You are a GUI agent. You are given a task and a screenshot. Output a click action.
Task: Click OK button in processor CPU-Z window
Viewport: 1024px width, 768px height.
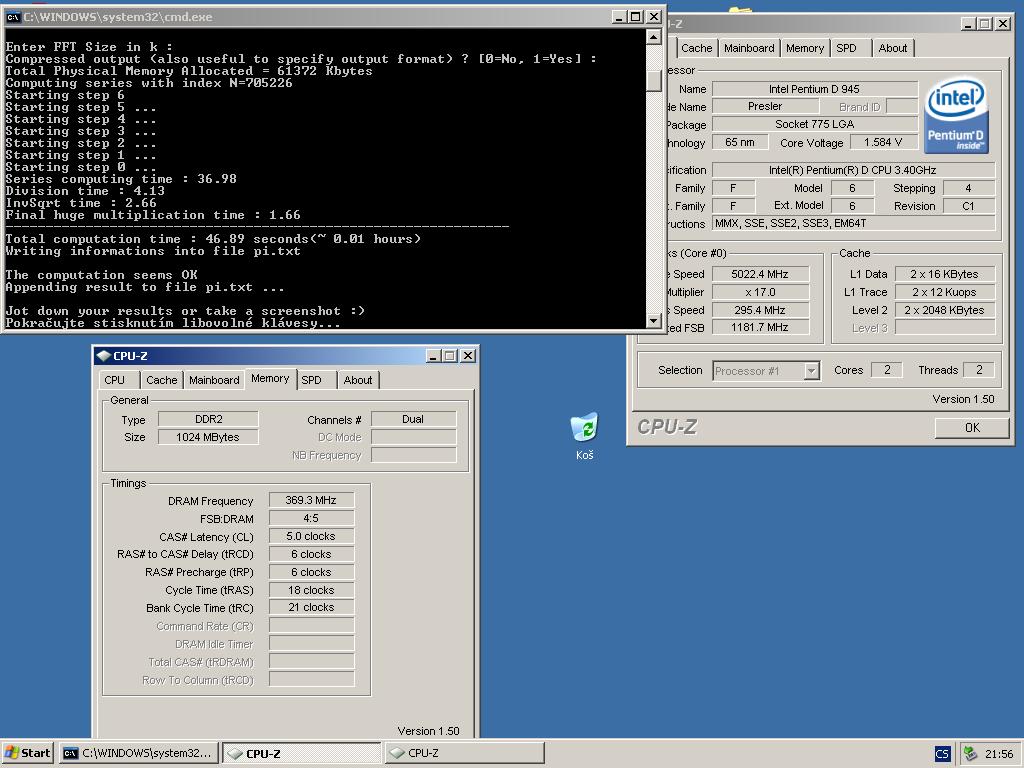[x=972, y=428]
